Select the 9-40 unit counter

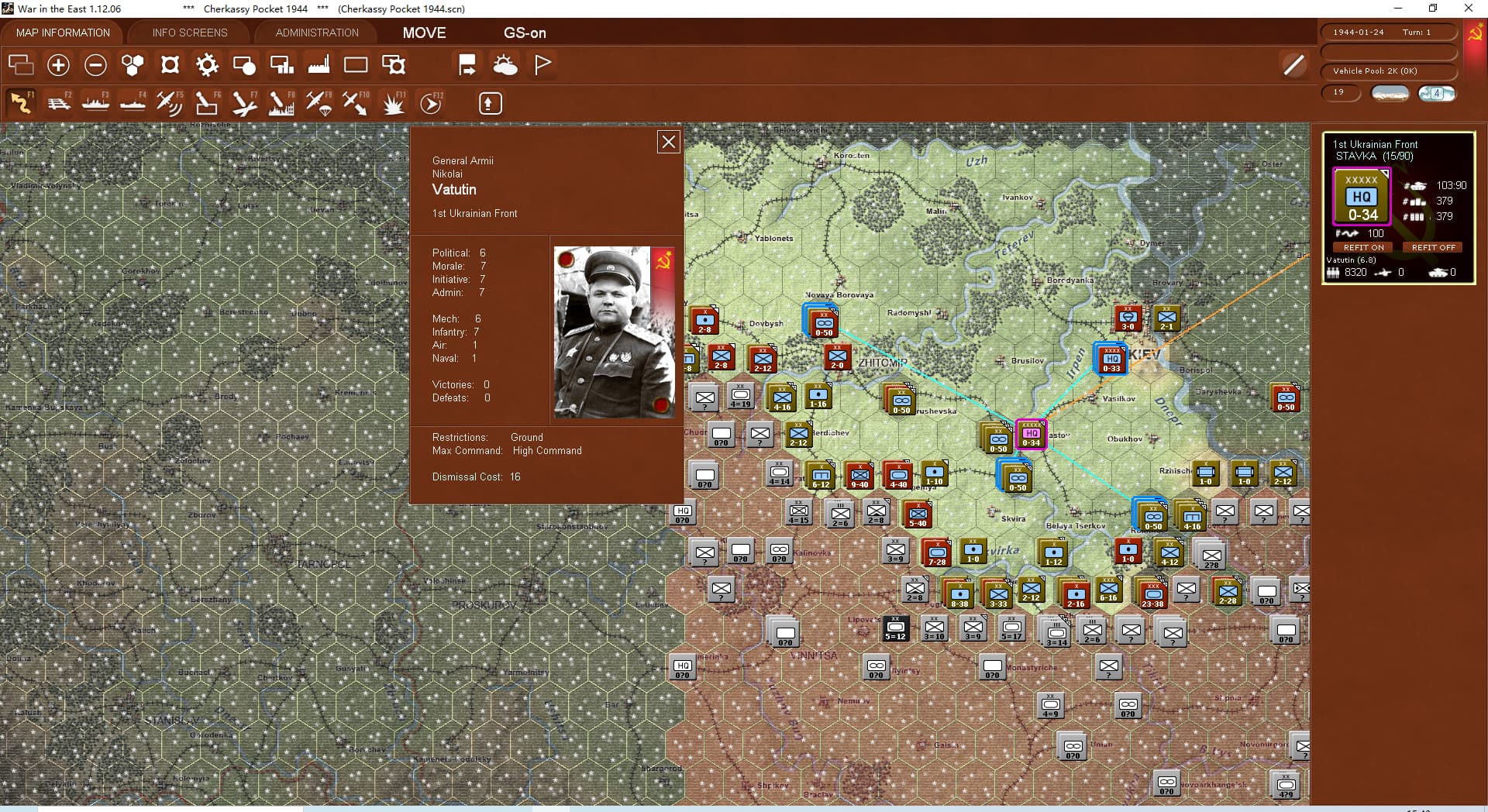tap(859, 475)
